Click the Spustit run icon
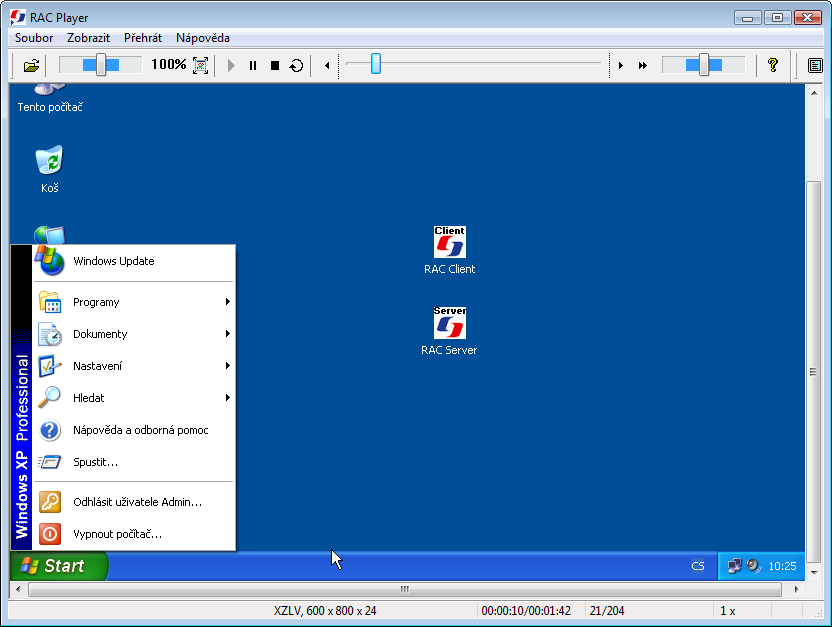 coord(50,462)
